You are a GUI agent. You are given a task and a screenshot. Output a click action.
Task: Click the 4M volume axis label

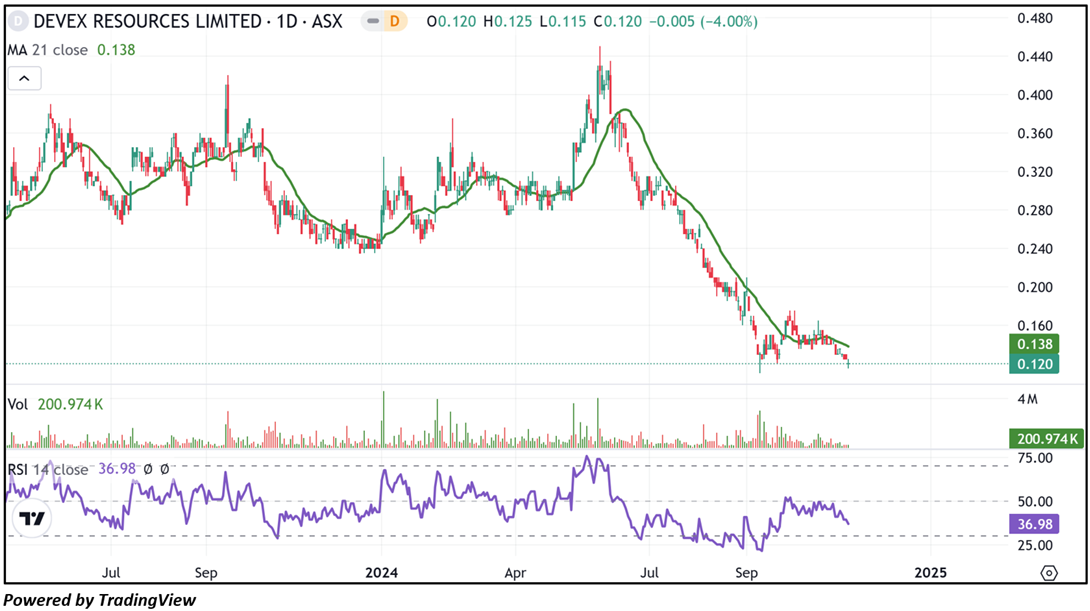(1027, 399)
